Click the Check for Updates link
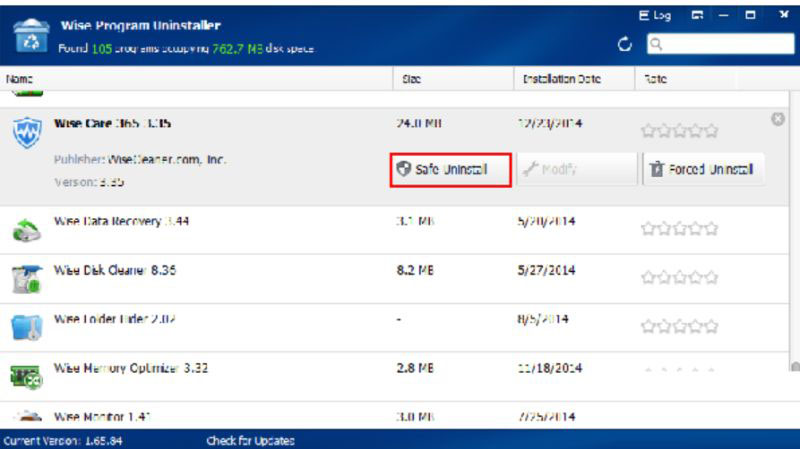This screenshot has height=449, width=800. click(x=251, y=441)
